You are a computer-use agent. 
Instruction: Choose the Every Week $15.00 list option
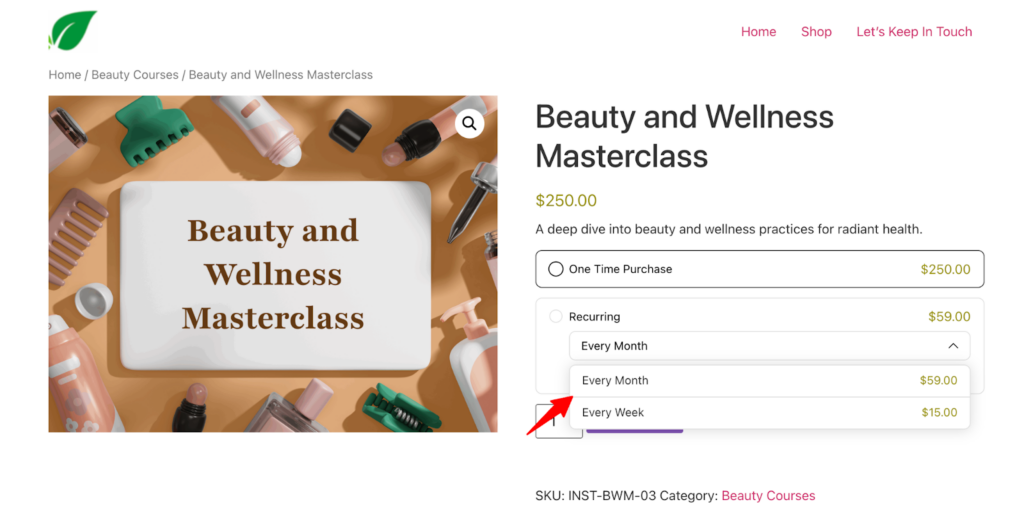click(768, 413)
